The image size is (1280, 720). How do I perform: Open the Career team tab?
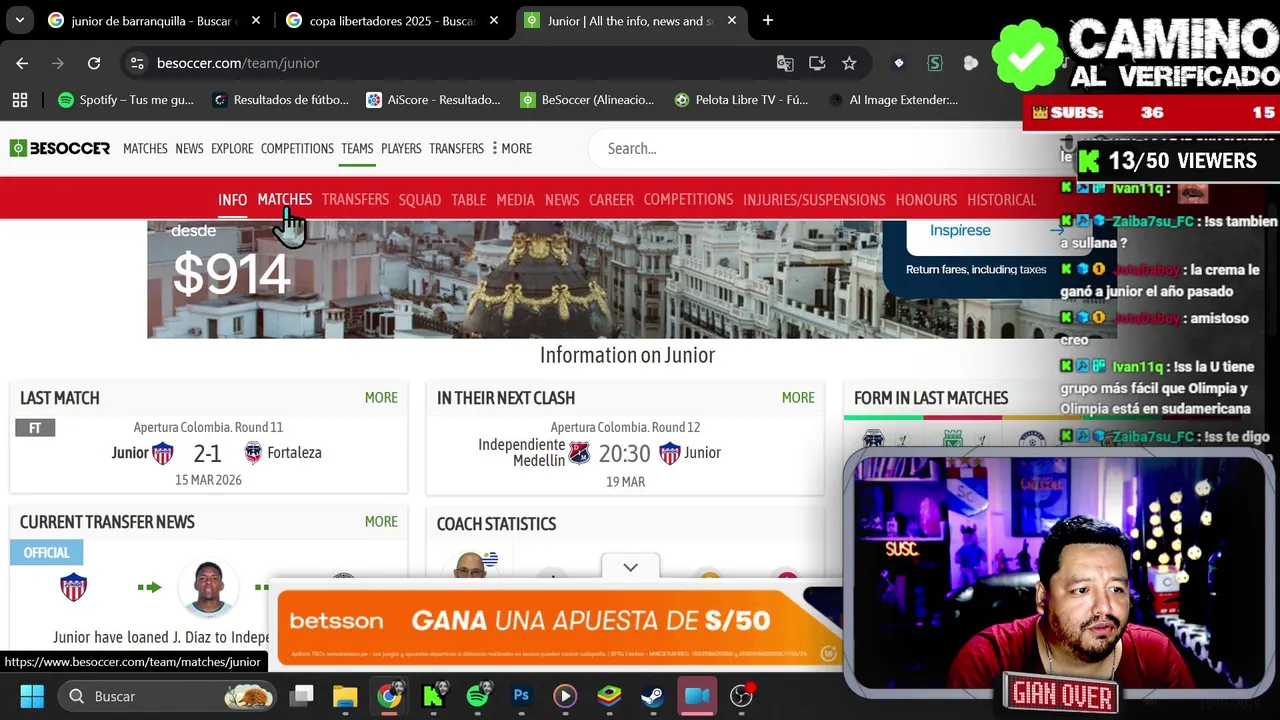click(611, 200)
